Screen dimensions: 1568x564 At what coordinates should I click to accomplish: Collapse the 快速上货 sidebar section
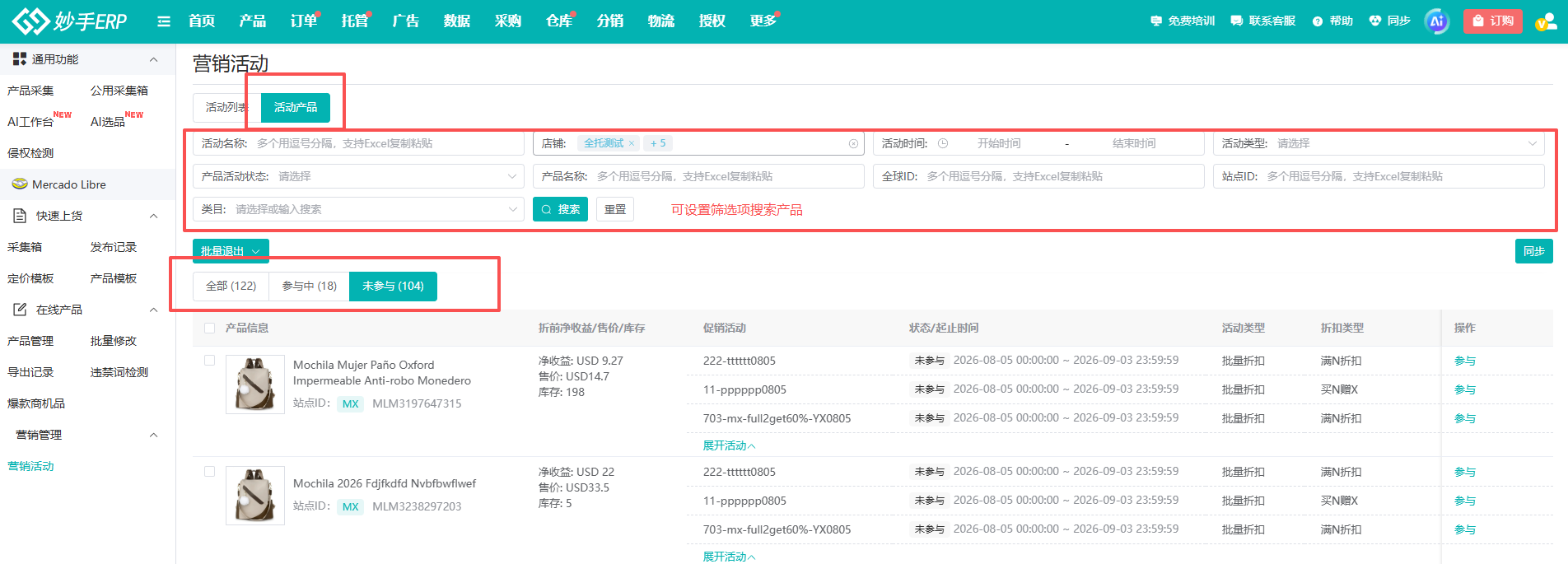tap(153, 216)
